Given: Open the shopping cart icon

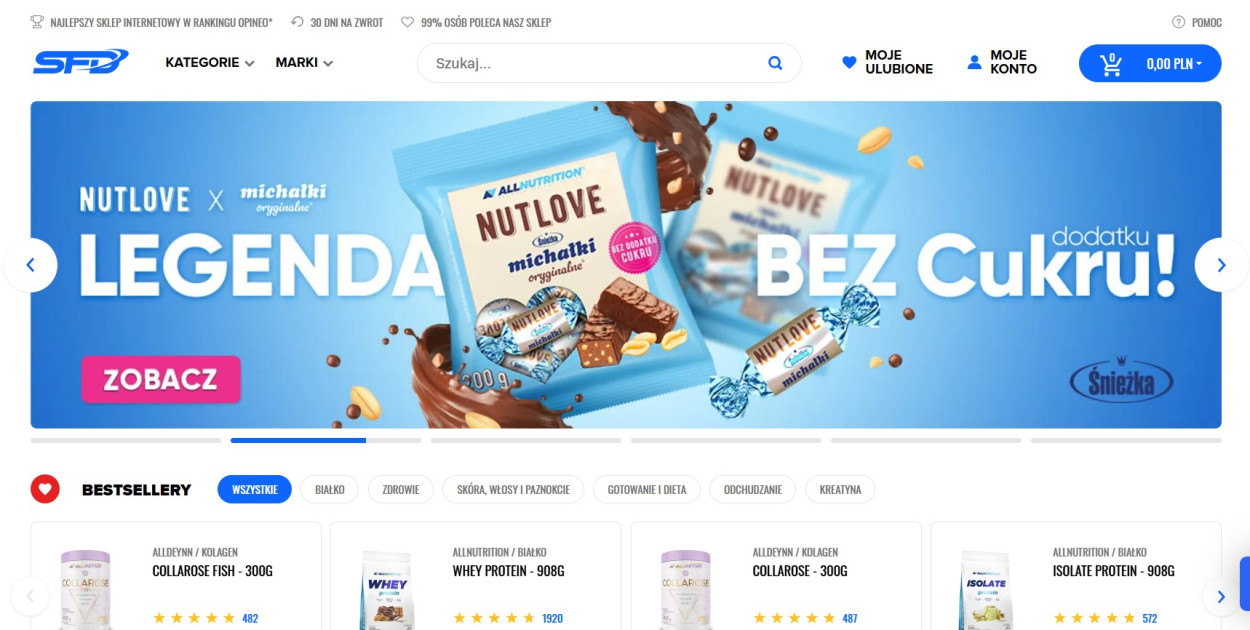Looking at the screenshot, I should [1111, 64].
